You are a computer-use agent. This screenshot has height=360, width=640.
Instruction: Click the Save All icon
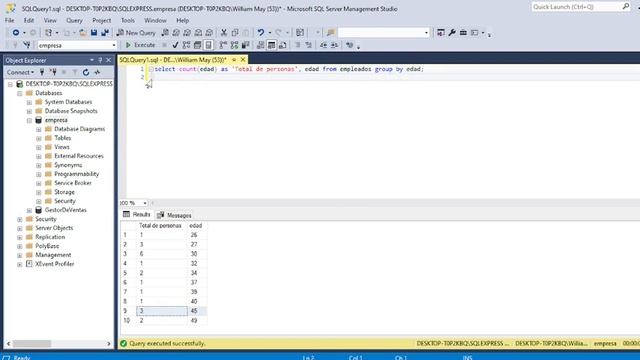(105, 33)
